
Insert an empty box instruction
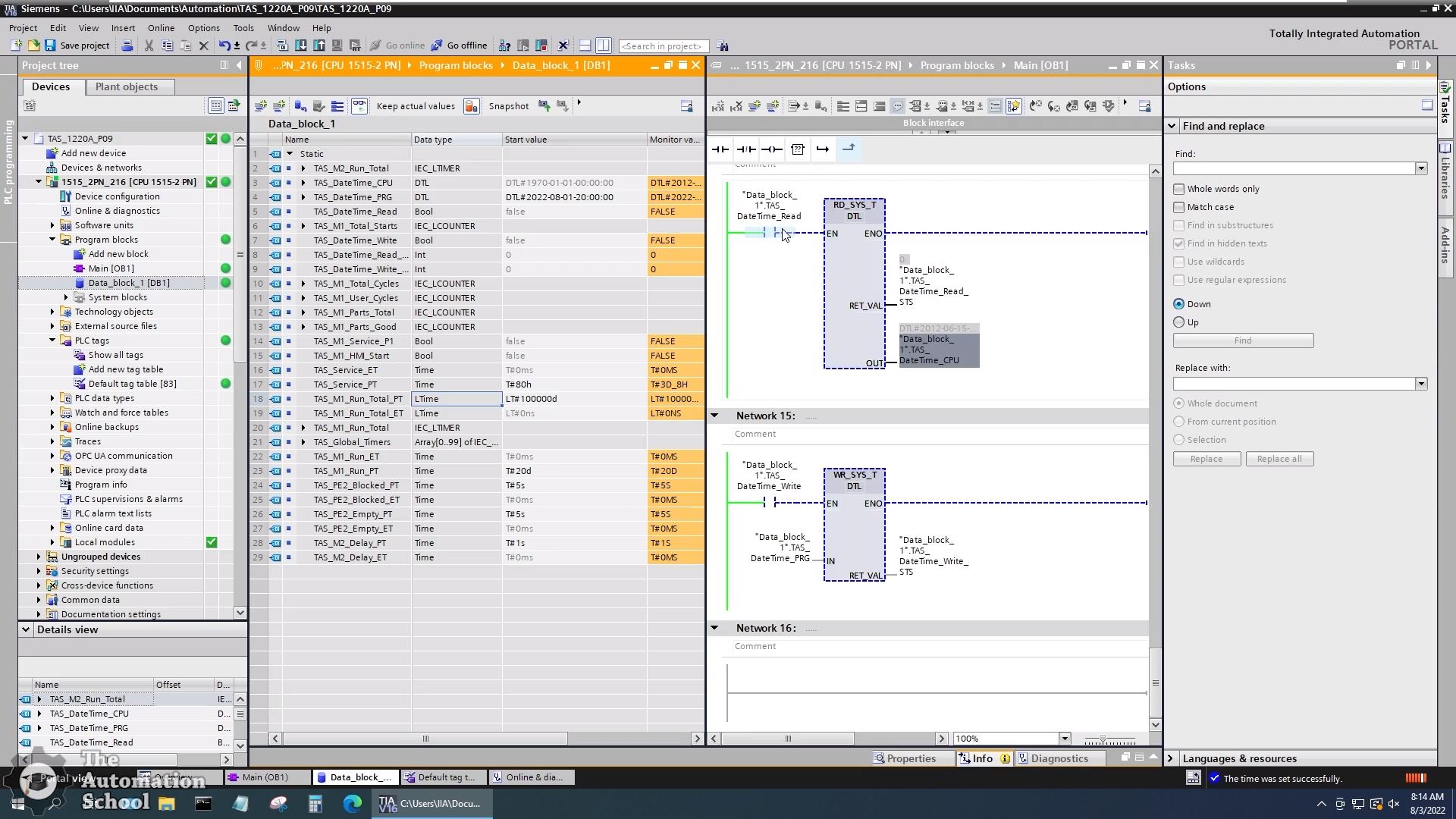(x=798, y=149)
